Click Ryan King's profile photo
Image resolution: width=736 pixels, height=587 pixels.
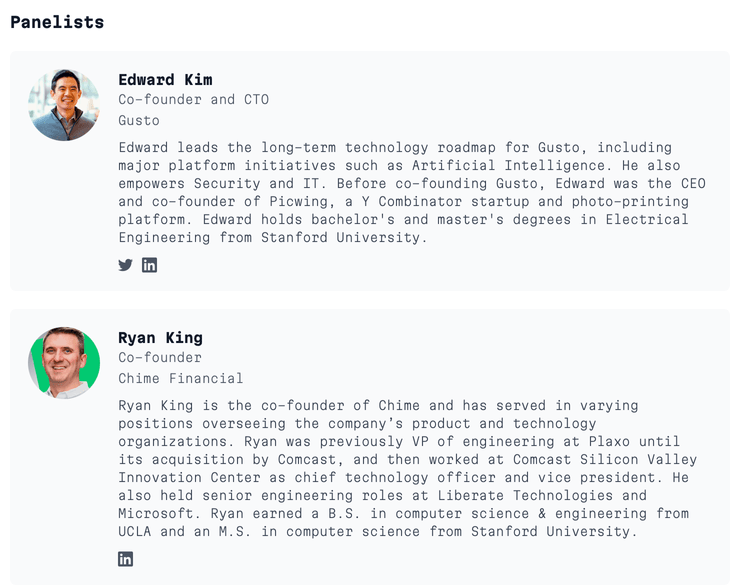pos(64,363)
